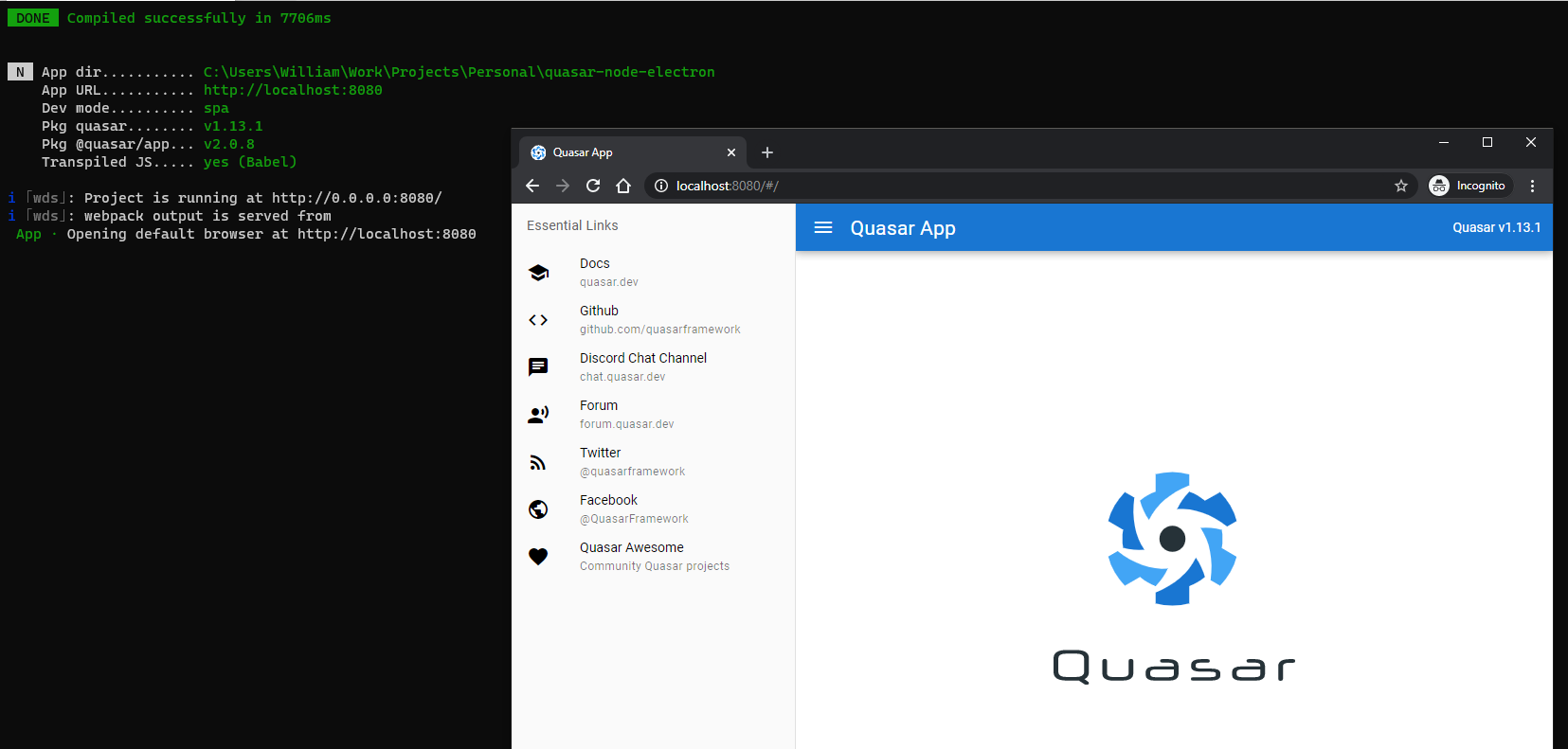Open the Chrome three-dot menu
The height and width of the screenshot is (749, 1568).
[1532, 186]
